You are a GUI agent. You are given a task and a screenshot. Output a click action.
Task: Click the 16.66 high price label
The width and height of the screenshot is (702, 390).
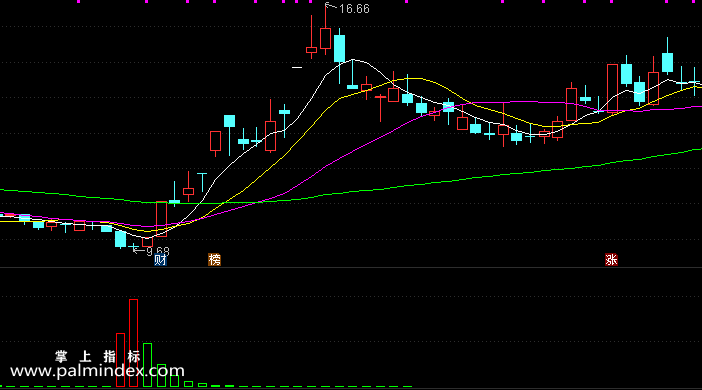pyautogui.click(x=354, y=9)
